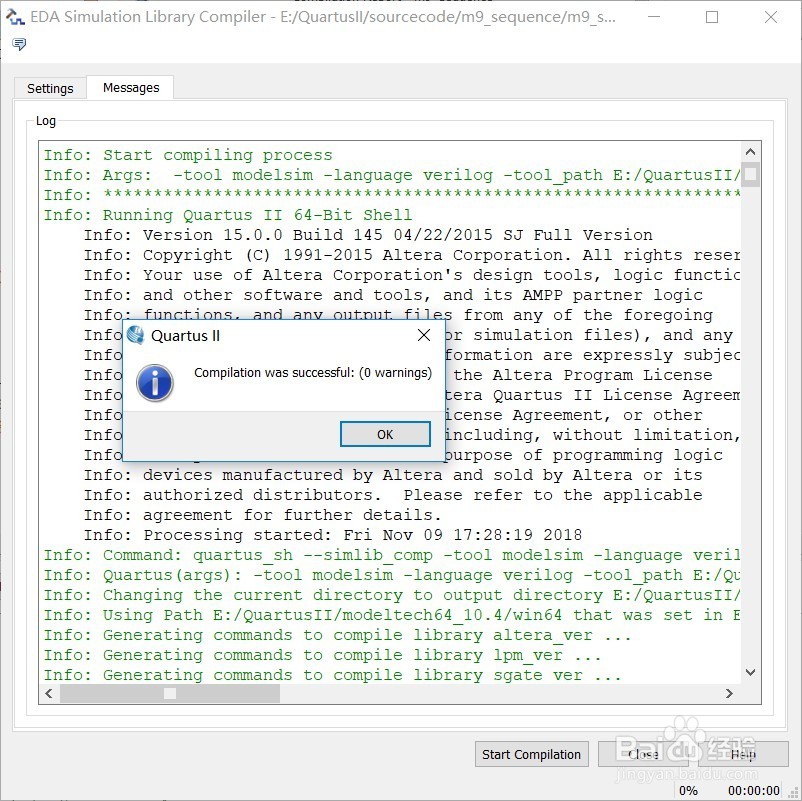Click the EDA Simulation Library Compiler app icon
The height and width of the screenshot is (801, 802).
point(15,17)
